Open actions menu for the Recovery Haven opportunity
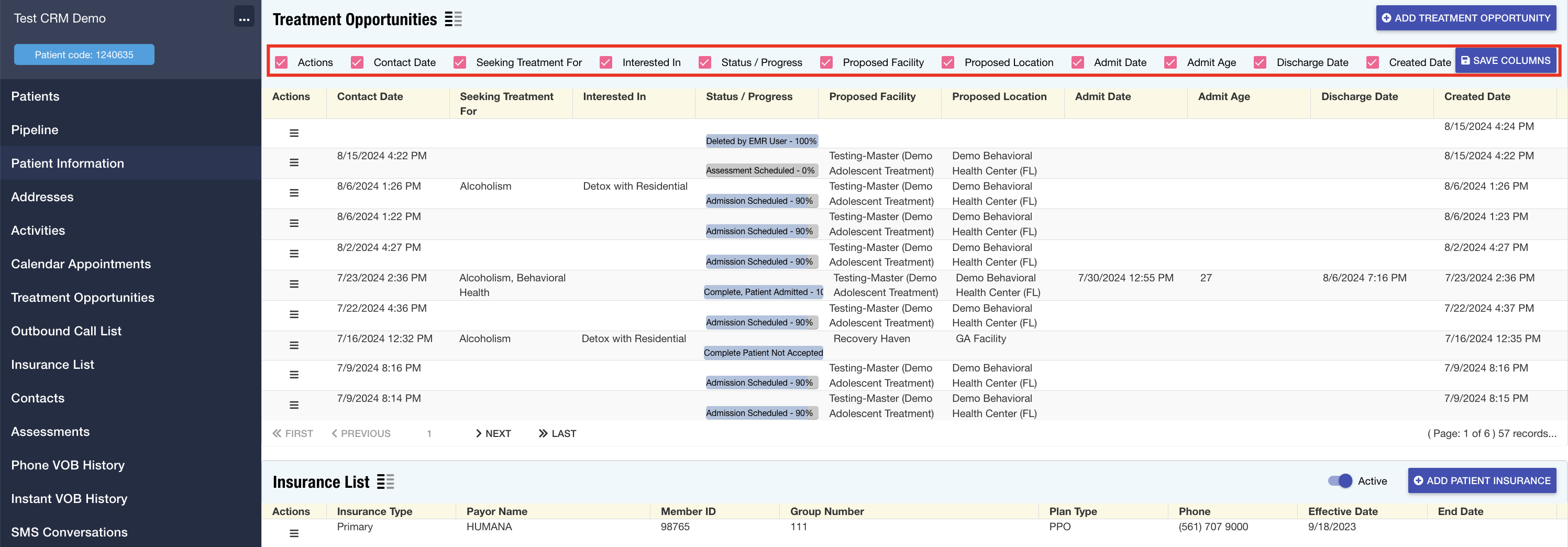 coord(294,345)
